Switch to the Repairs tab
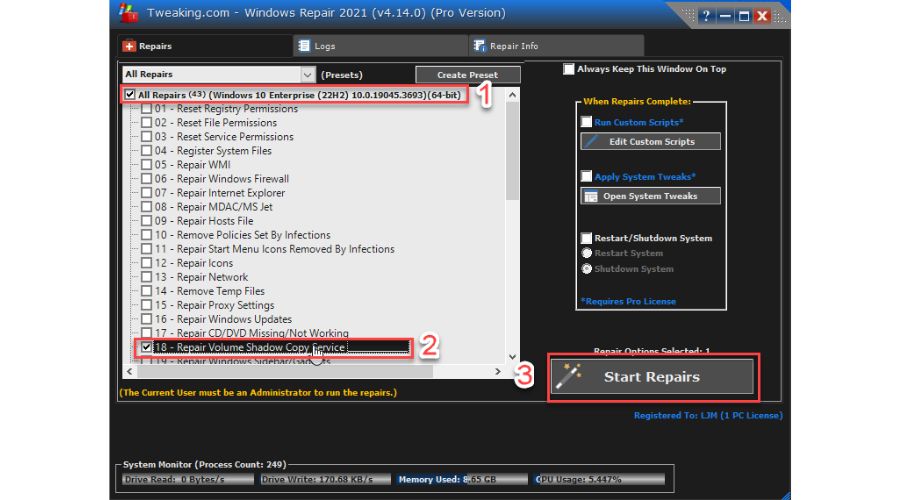The height and width of the screenshot is (500, 900). pyautogui.click(x=205, y=46)
